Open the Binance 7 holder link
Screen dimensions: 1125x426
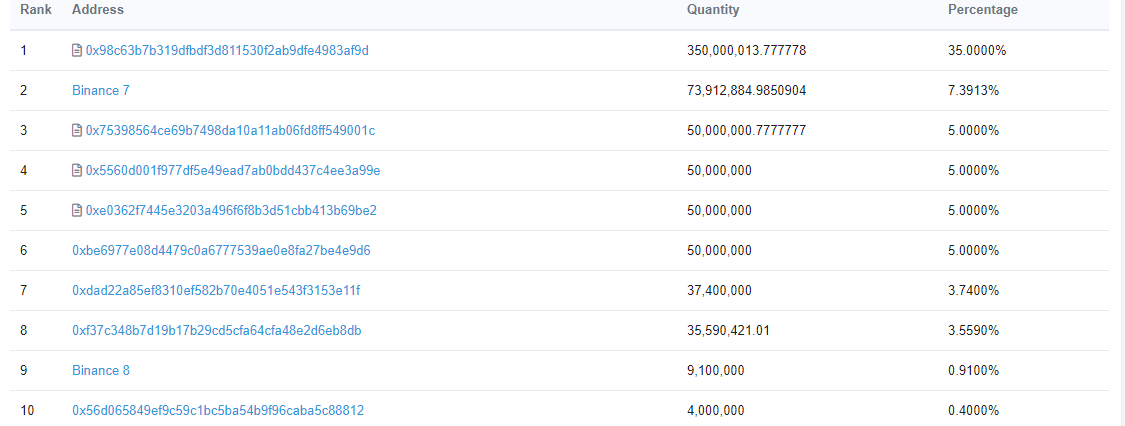tap(101, 90)
